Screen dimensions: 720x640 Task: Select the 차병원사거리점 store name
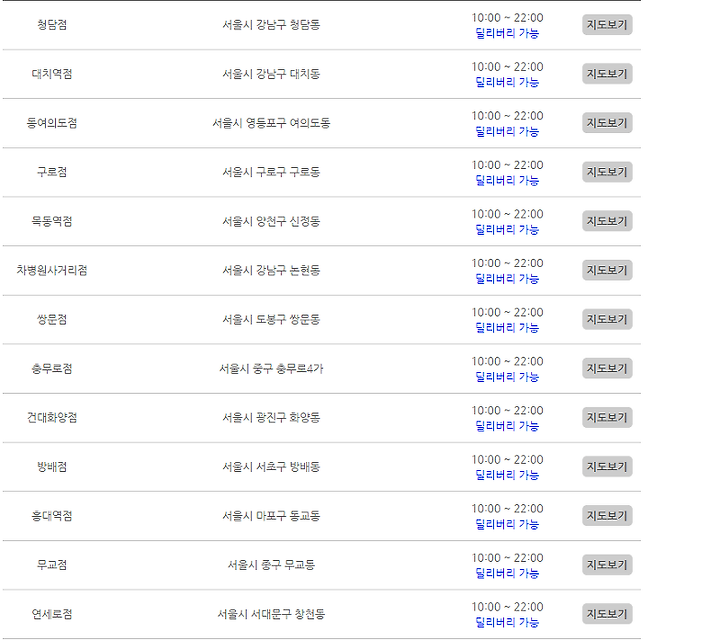52,270
